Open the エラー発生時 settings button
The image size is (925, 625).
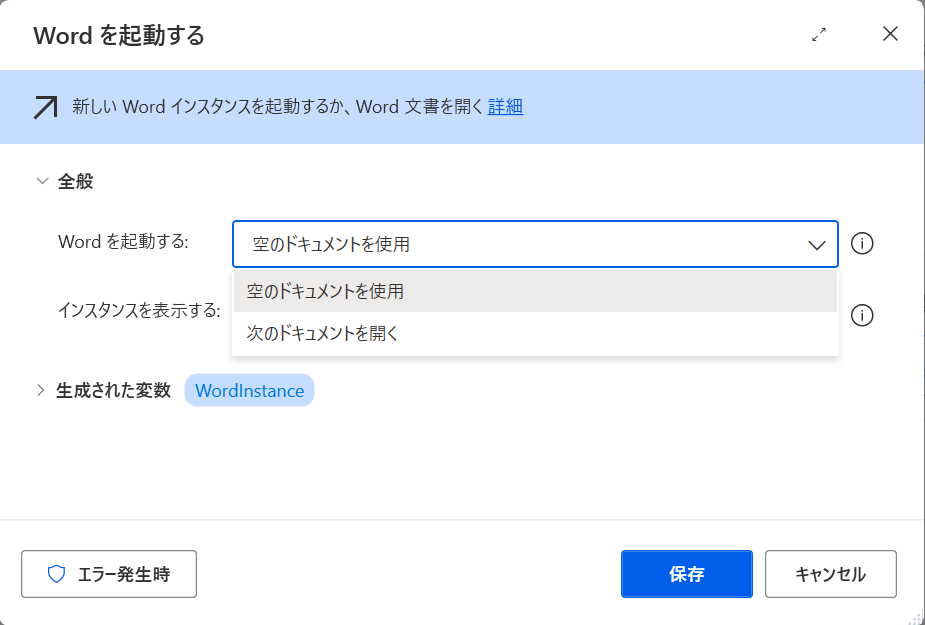click(109, 574)
